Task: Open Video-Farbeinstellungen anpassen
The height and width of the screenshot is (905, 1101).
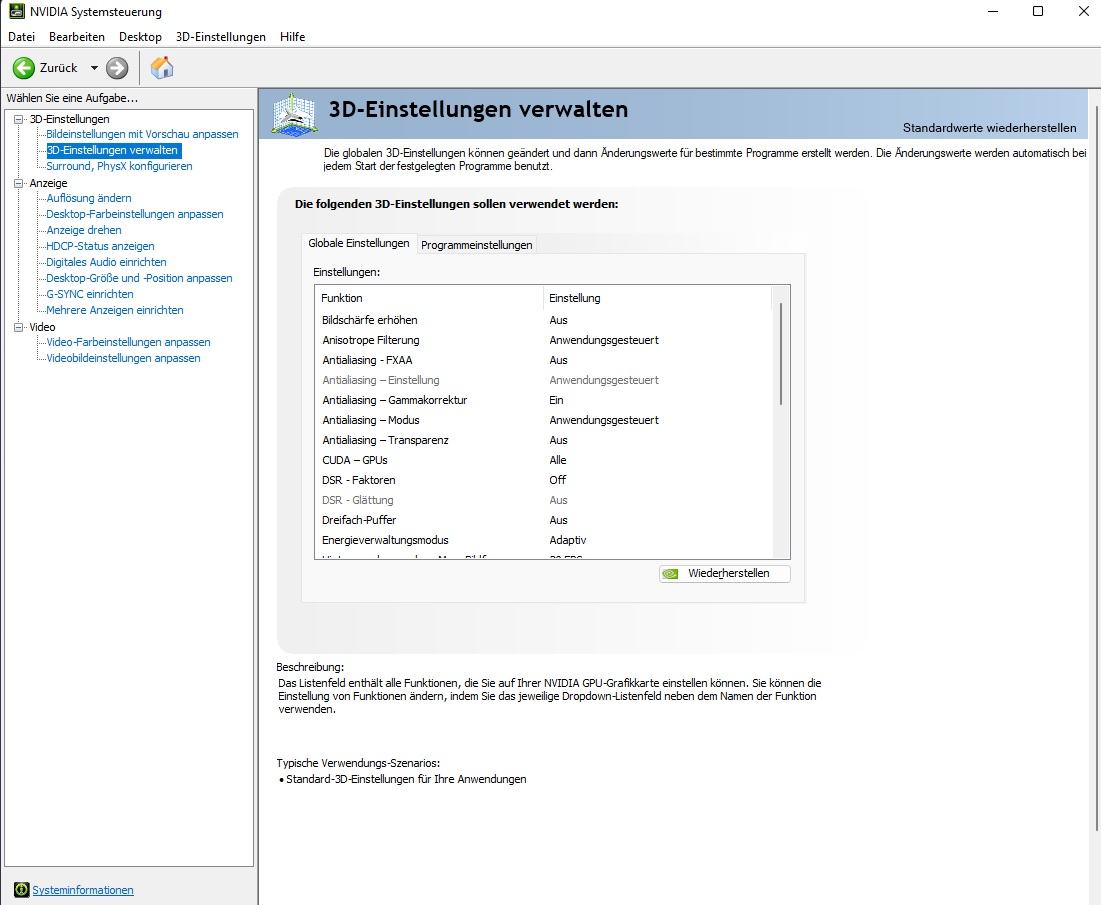Action: pos(128,342)
